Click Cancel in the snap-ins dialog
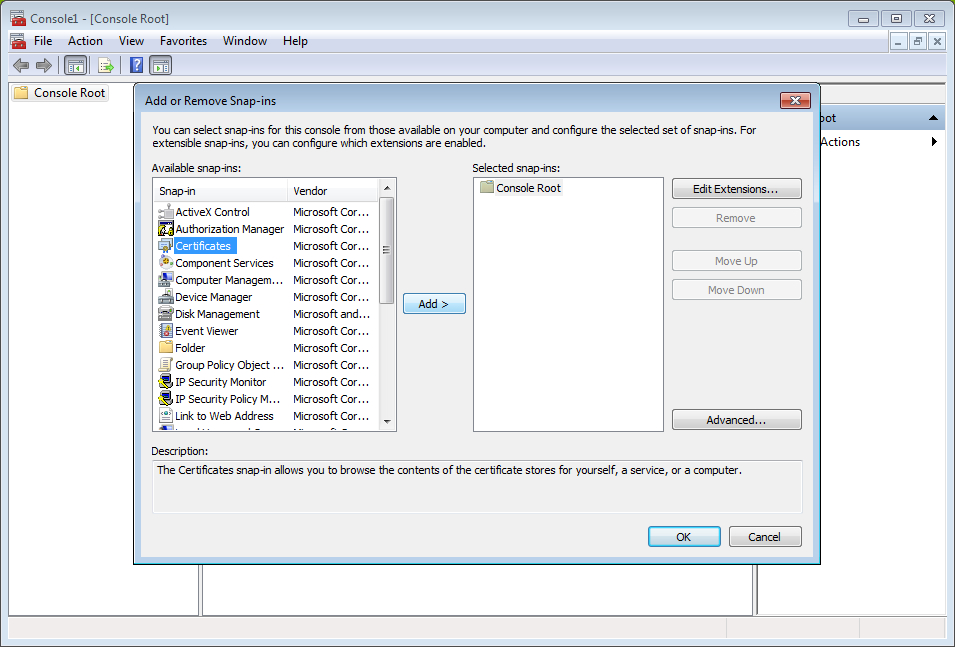 click(765, 537)
